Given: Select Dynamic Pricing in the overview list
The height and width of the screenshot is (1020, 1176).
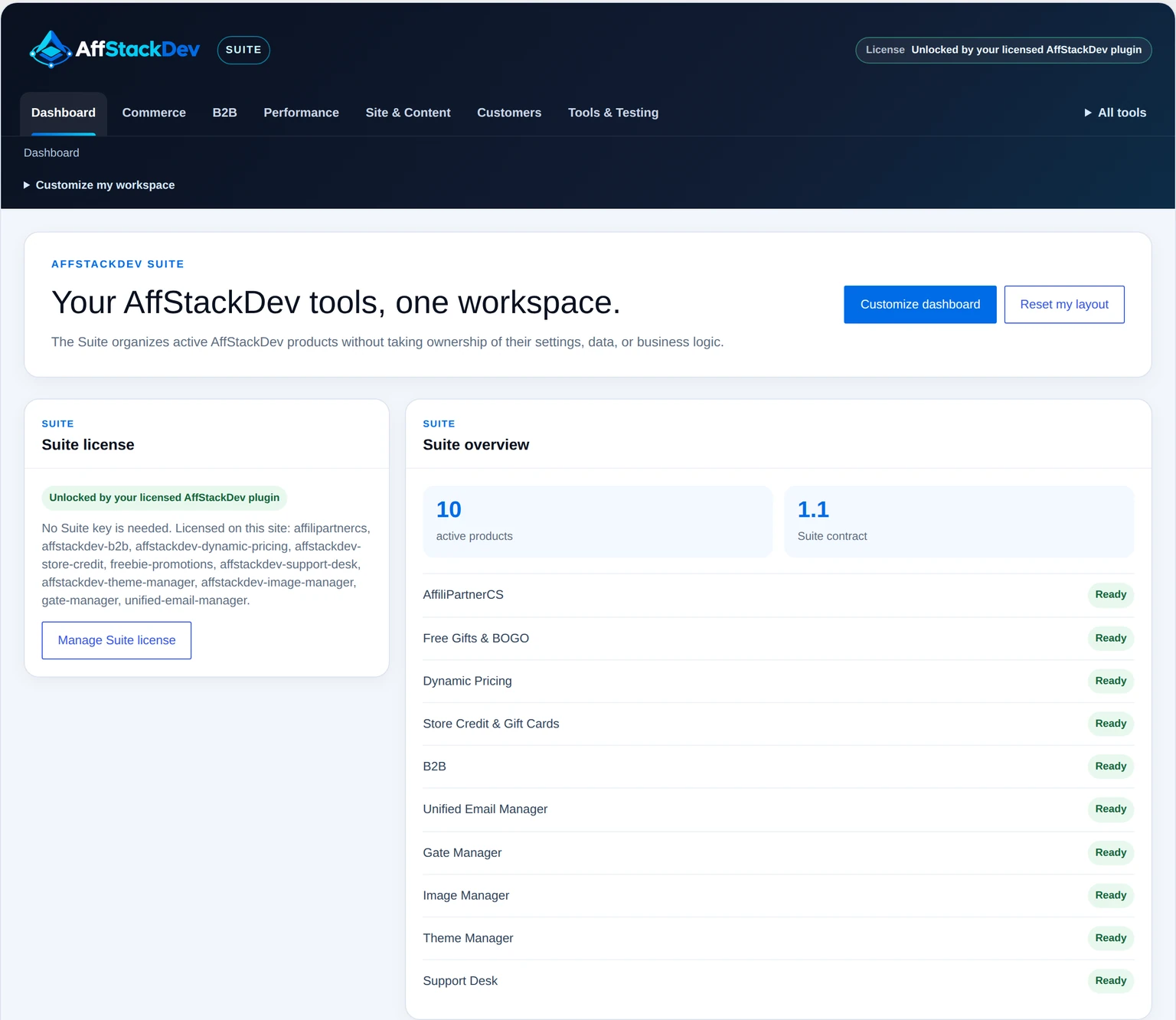Looking at the screenshot, I should (x=468, y=682).
